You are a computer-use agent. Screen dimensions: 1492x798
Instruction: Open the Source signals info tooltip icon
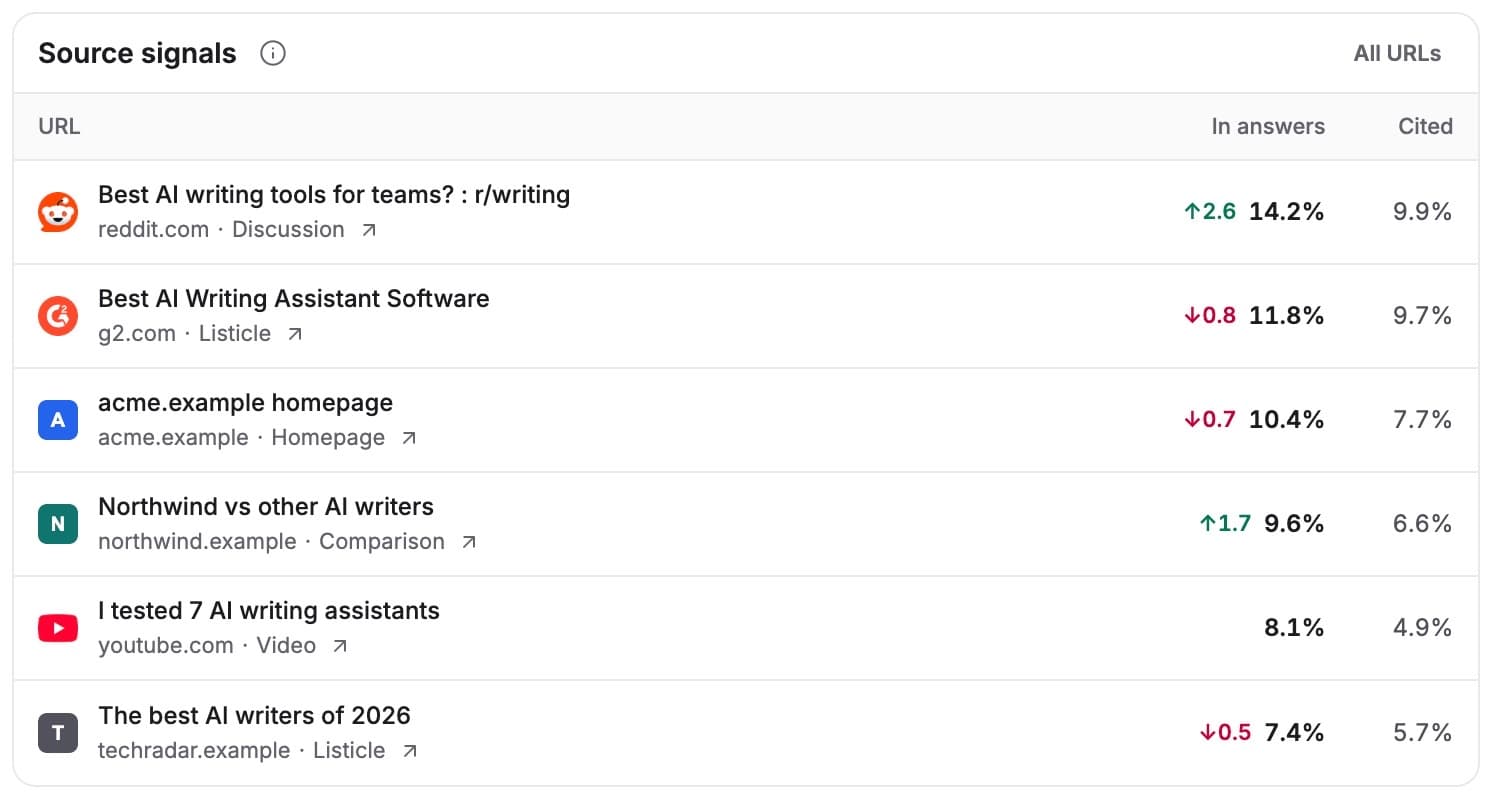point(272,54)
